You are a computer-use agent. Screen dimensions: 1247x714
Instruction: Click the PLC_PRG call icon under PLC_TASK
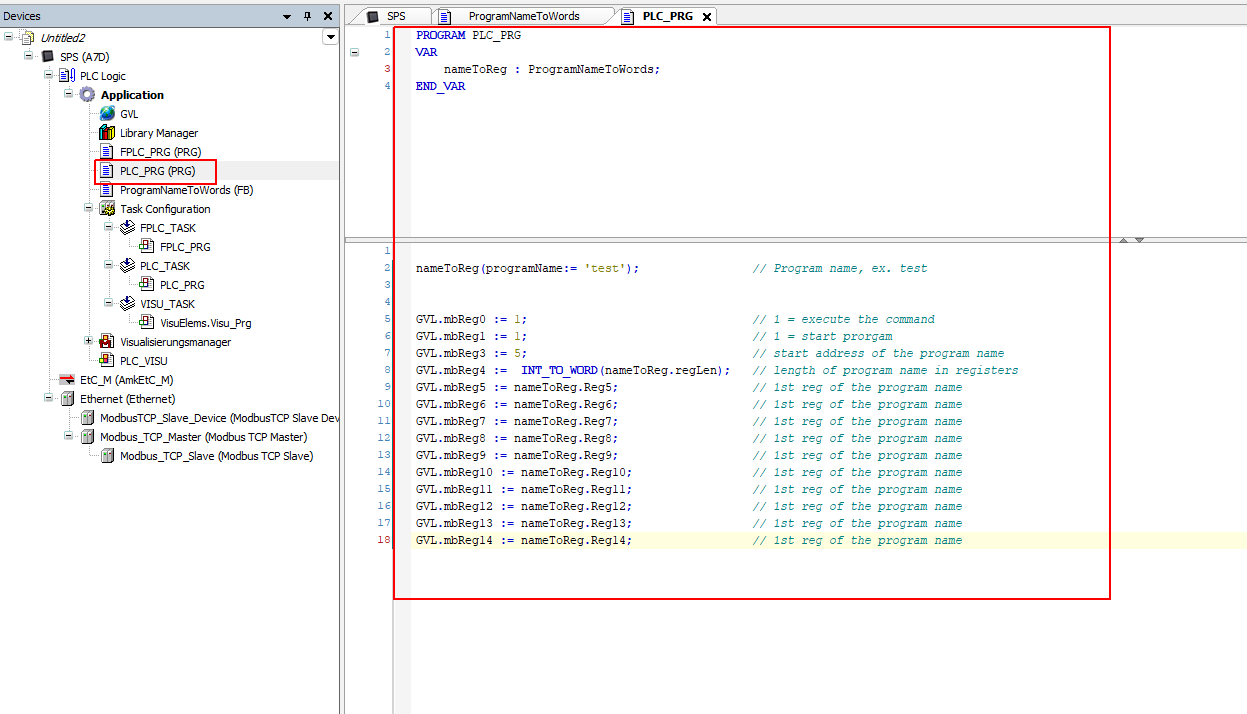pos(147,285)
